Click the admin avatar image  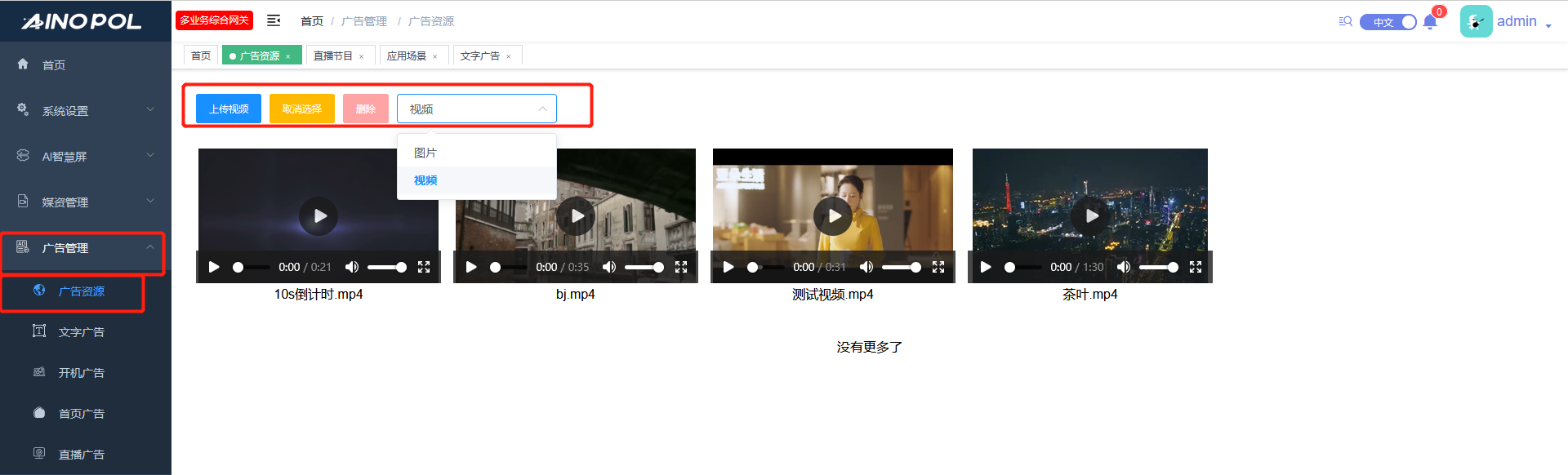1476,21
